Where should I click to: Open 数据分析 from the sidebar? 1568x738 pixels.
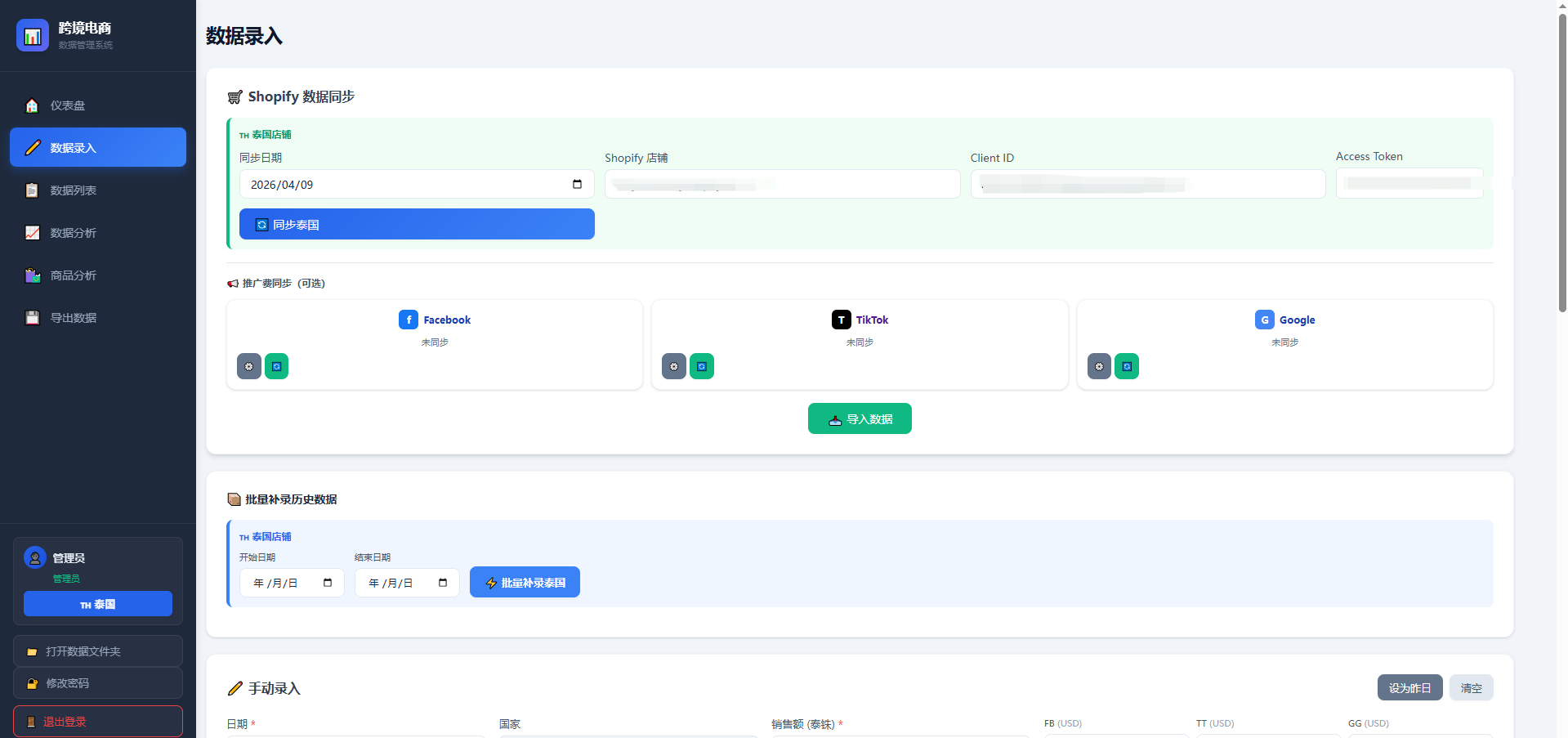(x=98, y=233)
